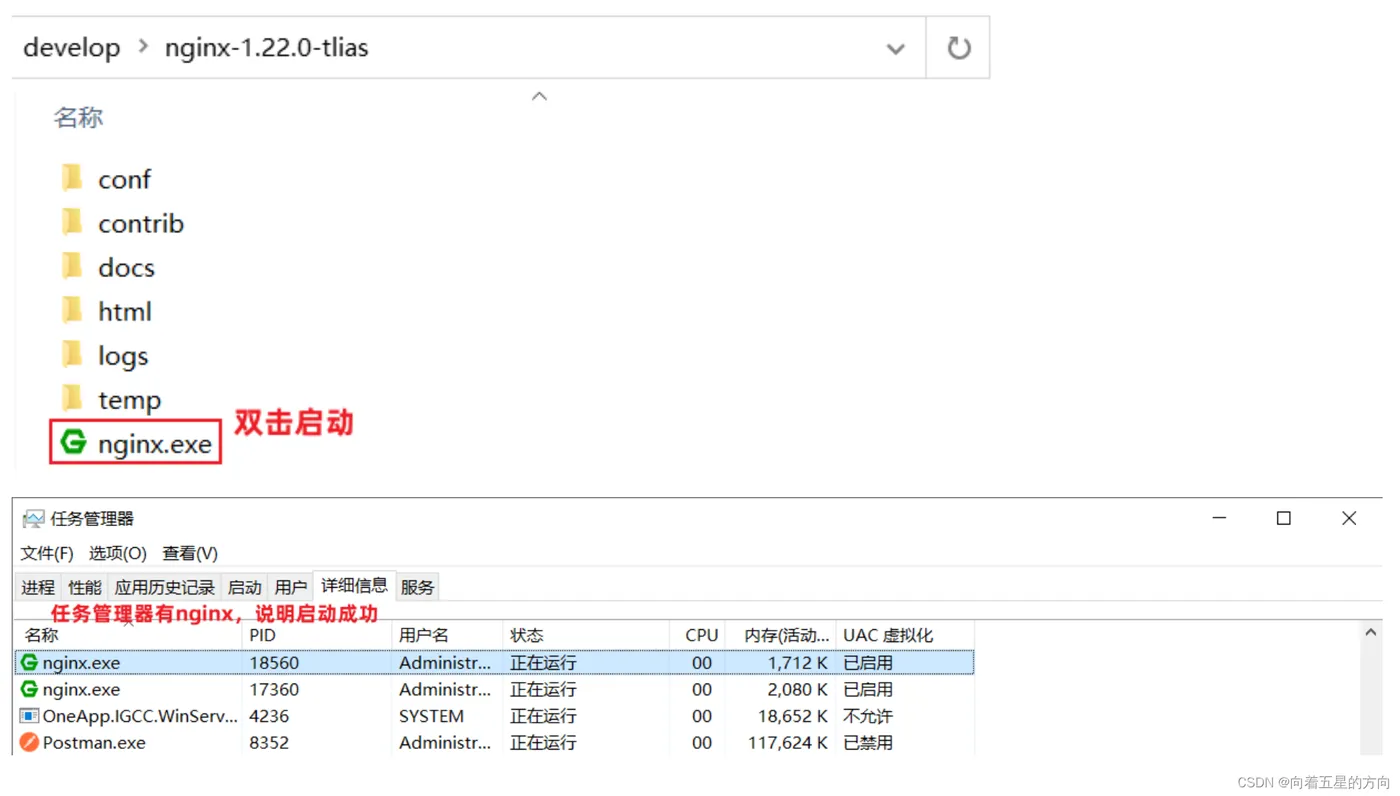The image size is (1400, 796).
Task: Click the develop breadcrumb in the address bar
Action: tap(71, 47)
